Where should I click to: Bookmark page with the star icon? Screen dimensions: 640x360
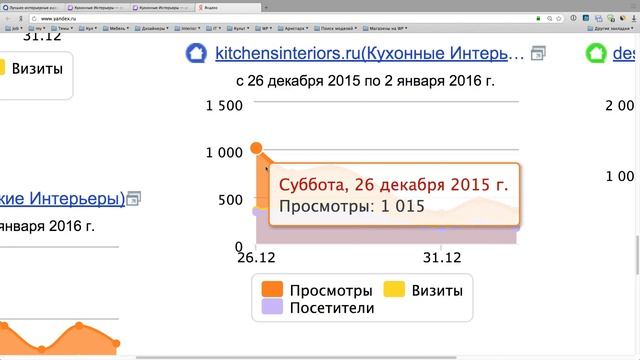click(x=559, y=19)
